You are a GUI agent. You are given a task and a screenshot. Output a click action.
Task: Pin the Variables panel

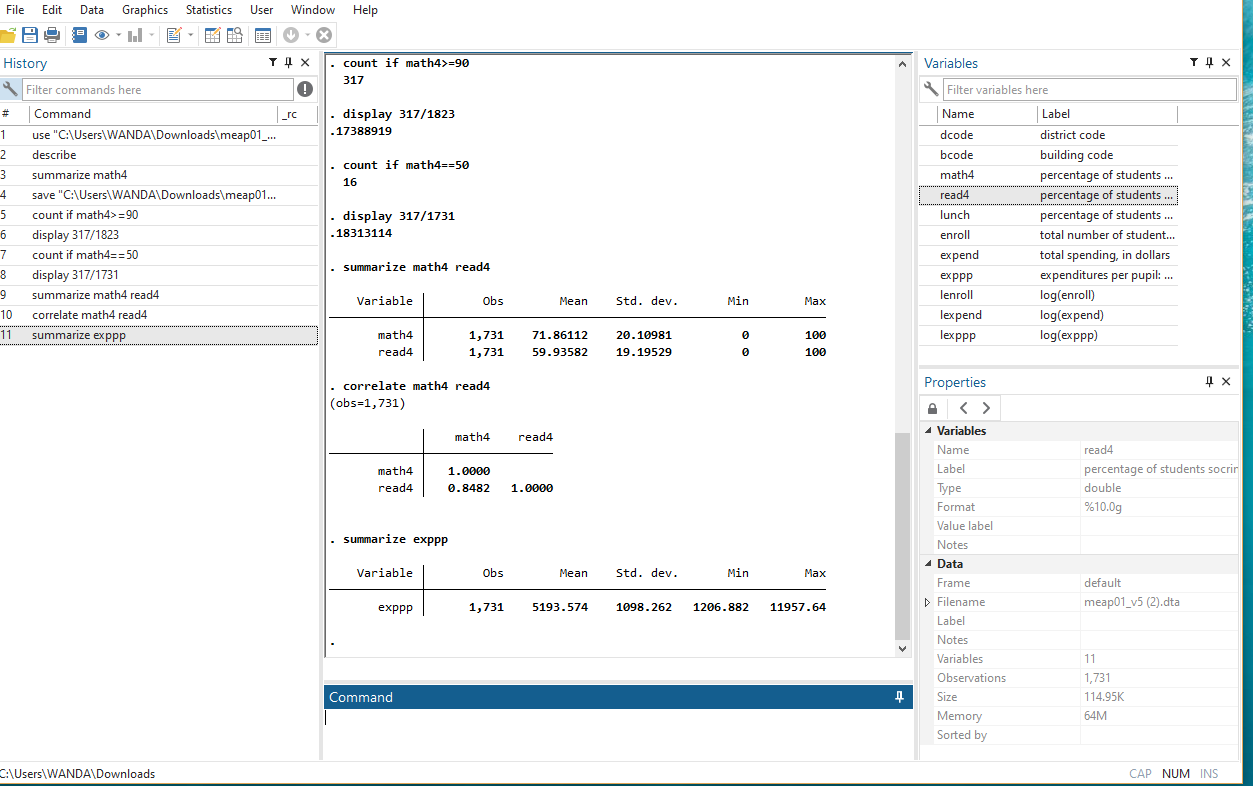coord(1210,63)
